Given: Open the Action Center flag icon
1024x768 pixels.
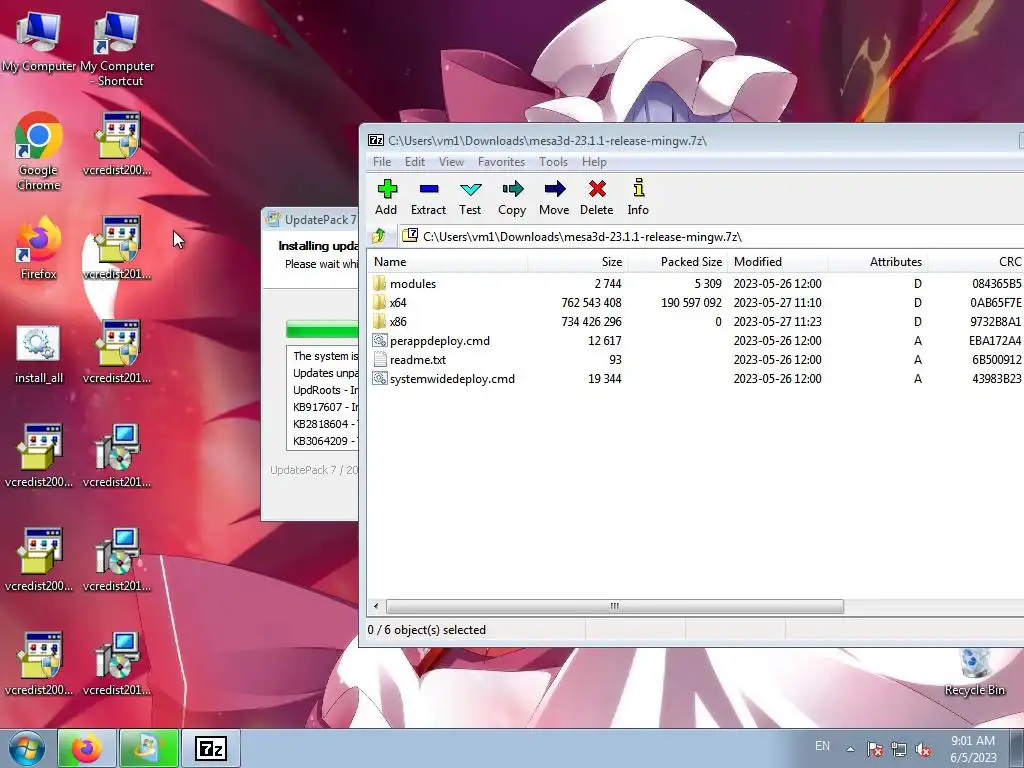Looking at the screenshot, I should tap(875, 750).
